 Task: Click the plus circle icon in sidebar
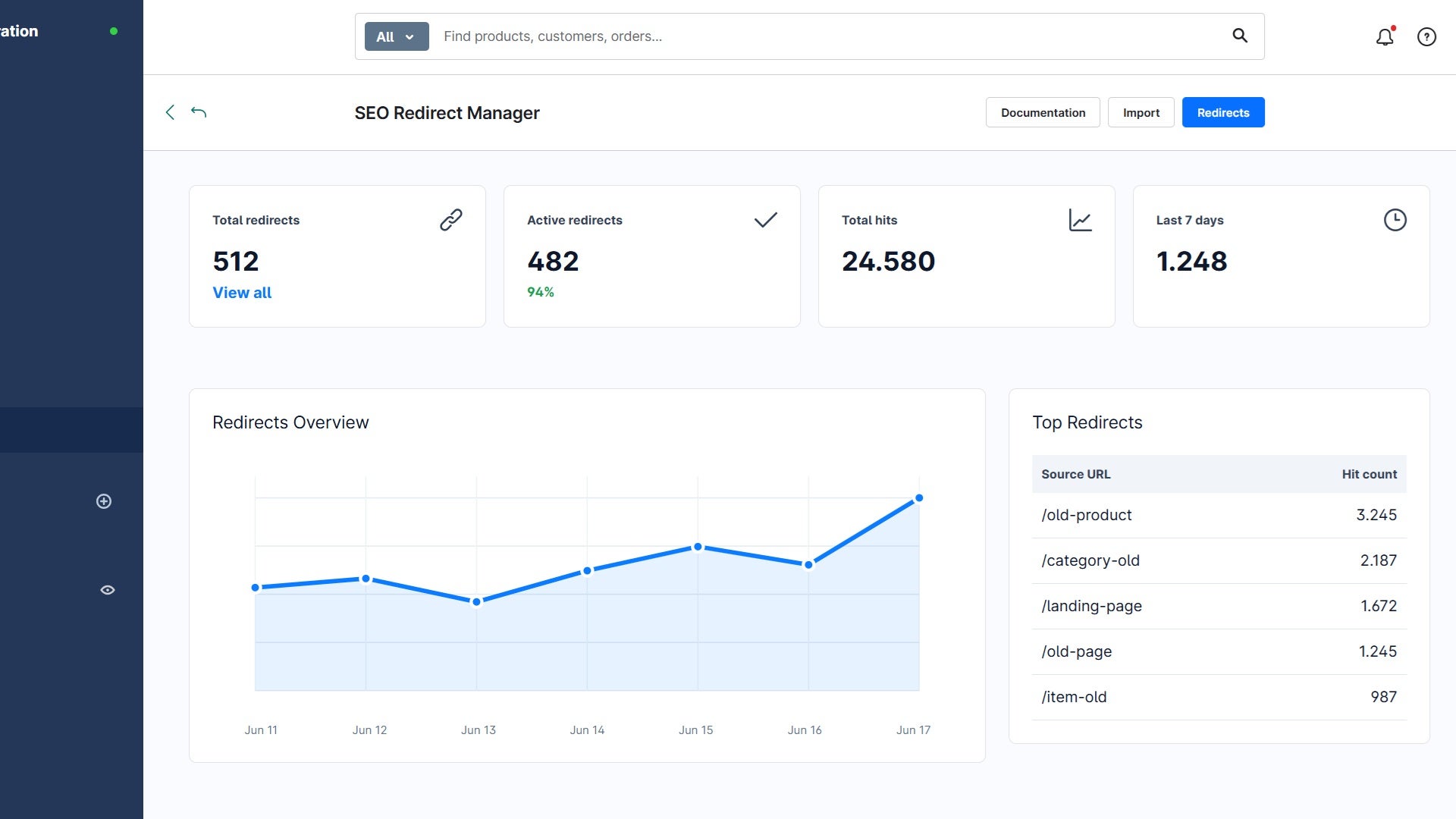104,501
